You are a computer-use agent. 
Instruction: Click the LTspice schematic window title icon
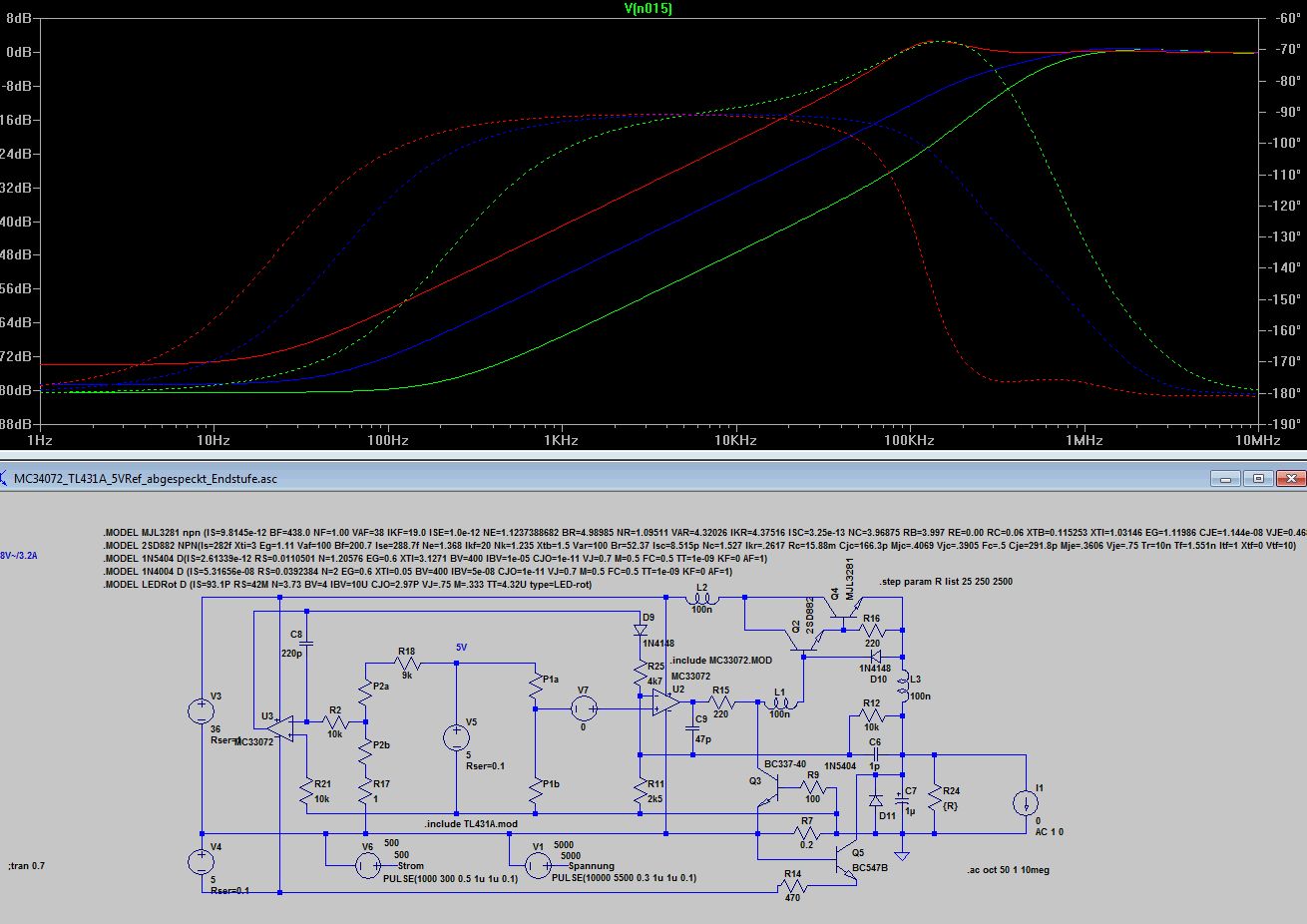coord(7,479)
